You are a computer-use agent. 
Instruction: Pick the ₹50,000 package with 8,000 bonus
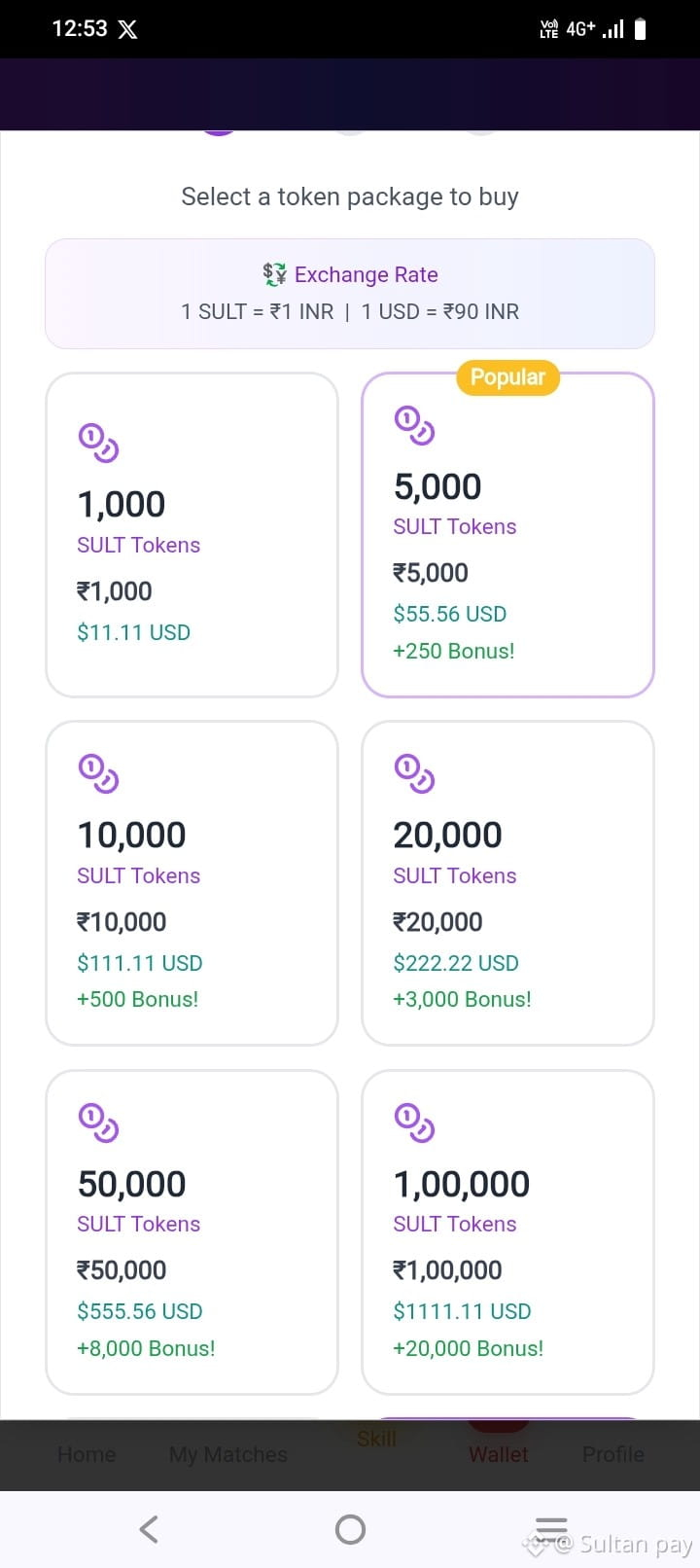click(x=192, y=1232)
